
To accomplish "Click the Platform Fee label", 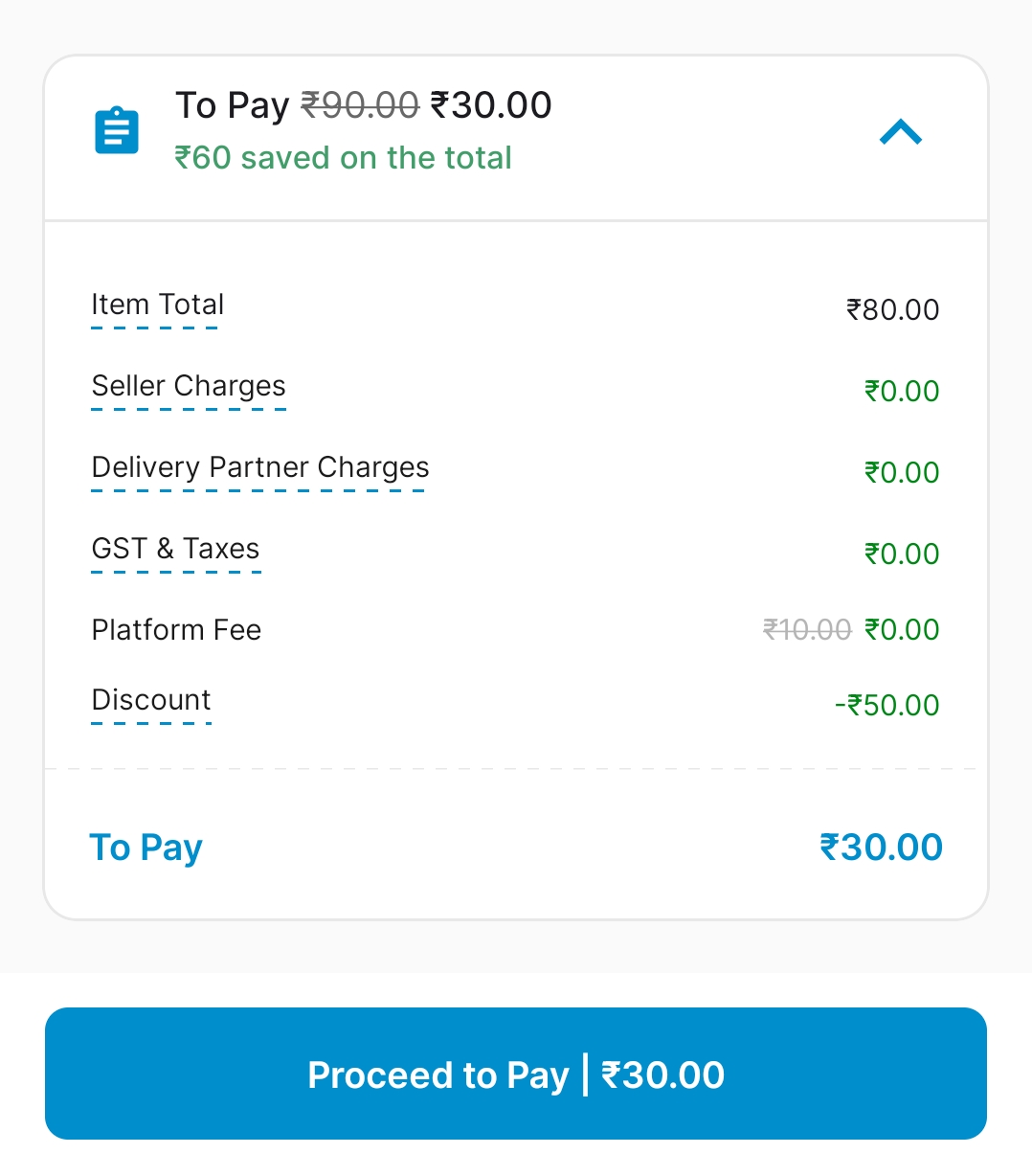I will 176,630.
